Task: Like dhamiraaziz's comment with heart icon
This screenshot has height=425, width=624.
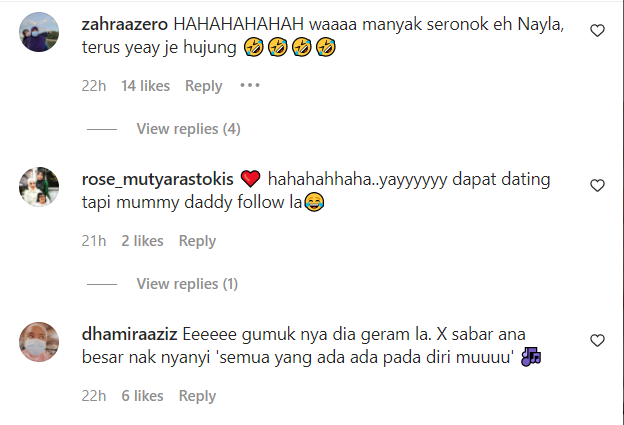Action: click(597, 341)
